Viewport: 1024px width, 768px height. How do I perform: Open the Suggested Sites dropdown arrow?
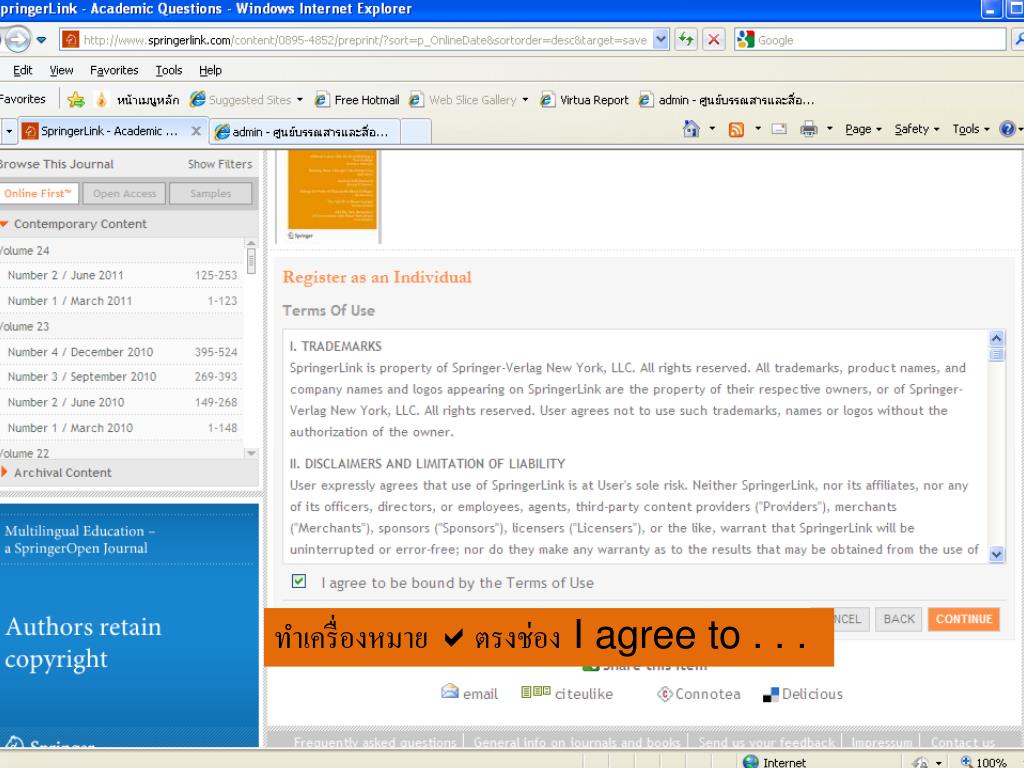coord(300,100)
